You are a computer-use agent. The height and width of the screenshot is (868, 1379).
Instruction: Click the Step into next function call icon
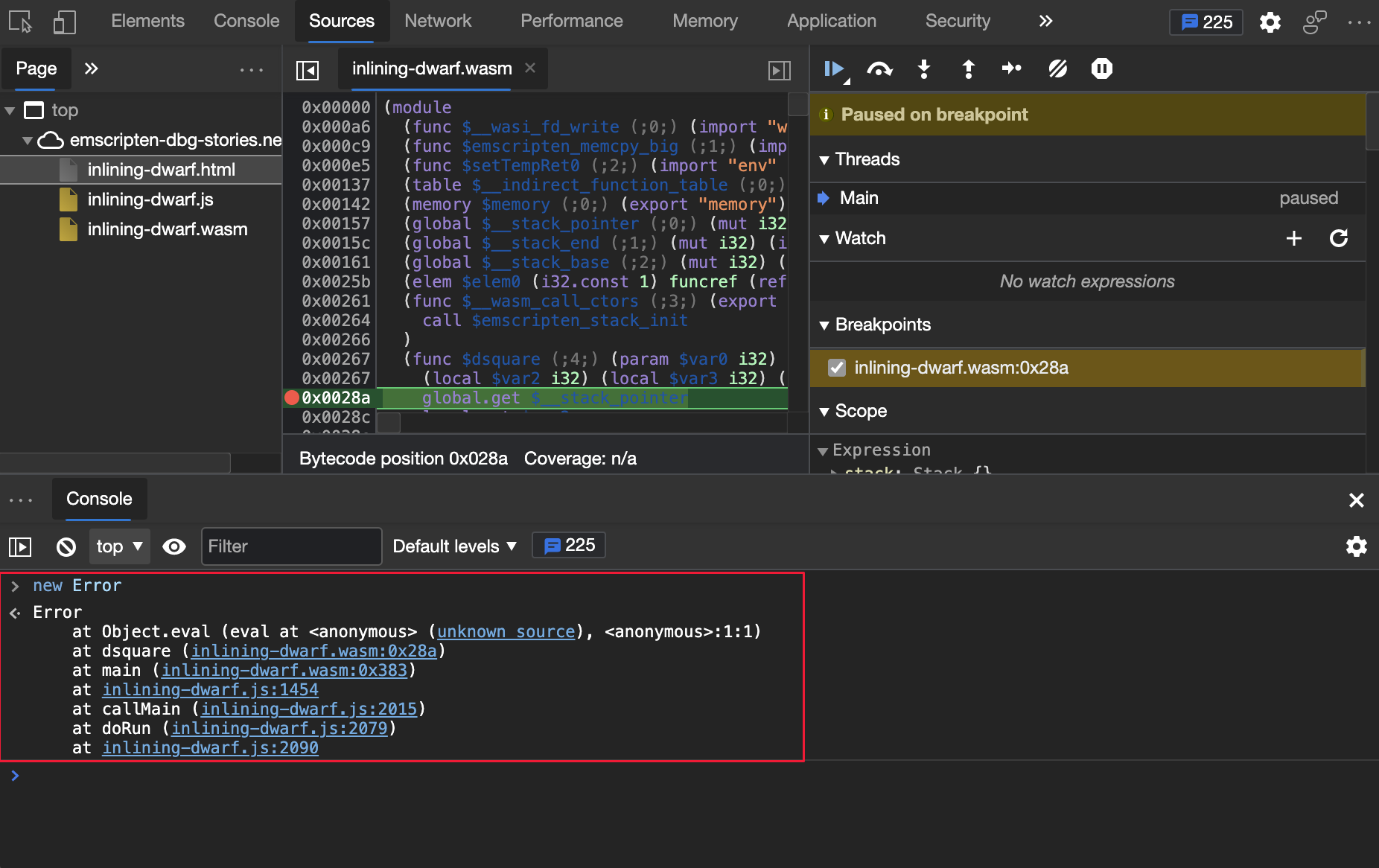pyautogui.click(x=924, y=68)
